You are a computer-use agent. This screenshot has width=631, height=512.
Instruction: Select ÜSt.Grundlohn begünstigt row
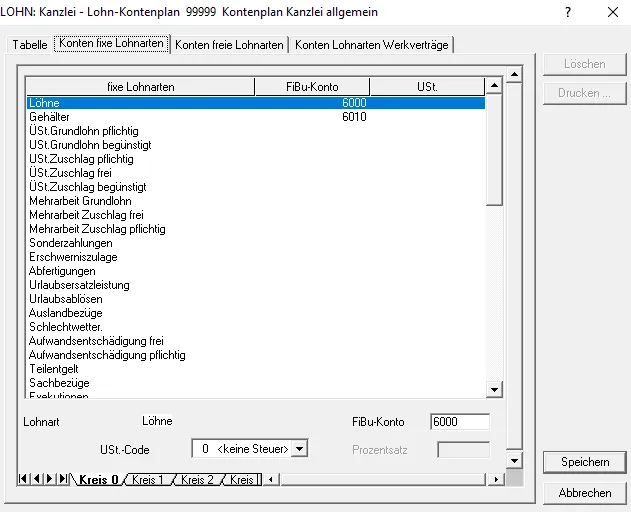click(256, 145)
